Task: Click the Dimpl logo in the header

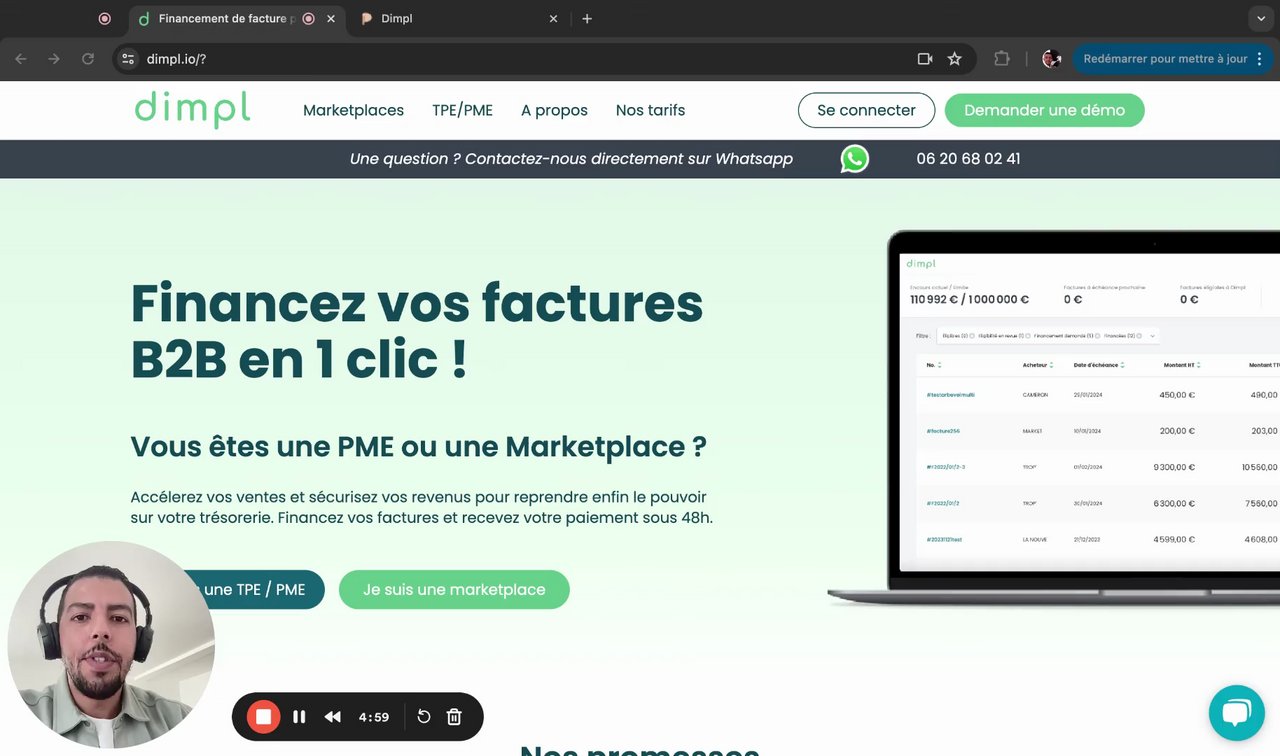Action: 192,109
